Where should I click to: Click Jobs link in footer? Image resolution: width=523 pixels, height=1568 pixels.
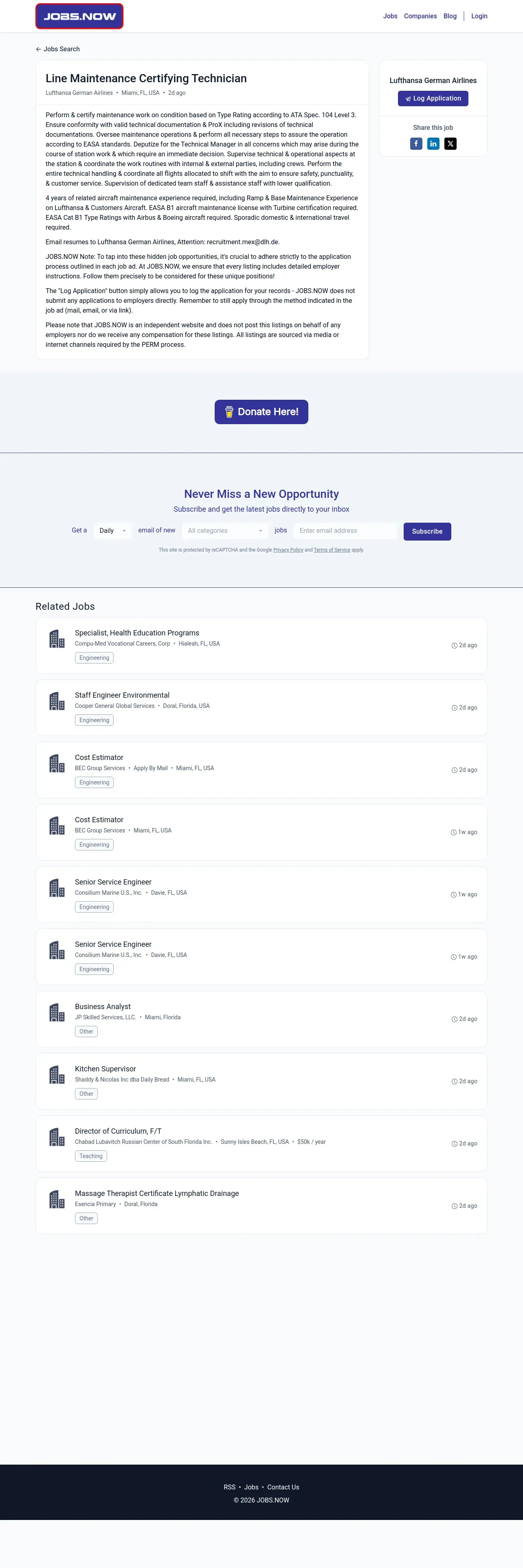[251, 1487]
